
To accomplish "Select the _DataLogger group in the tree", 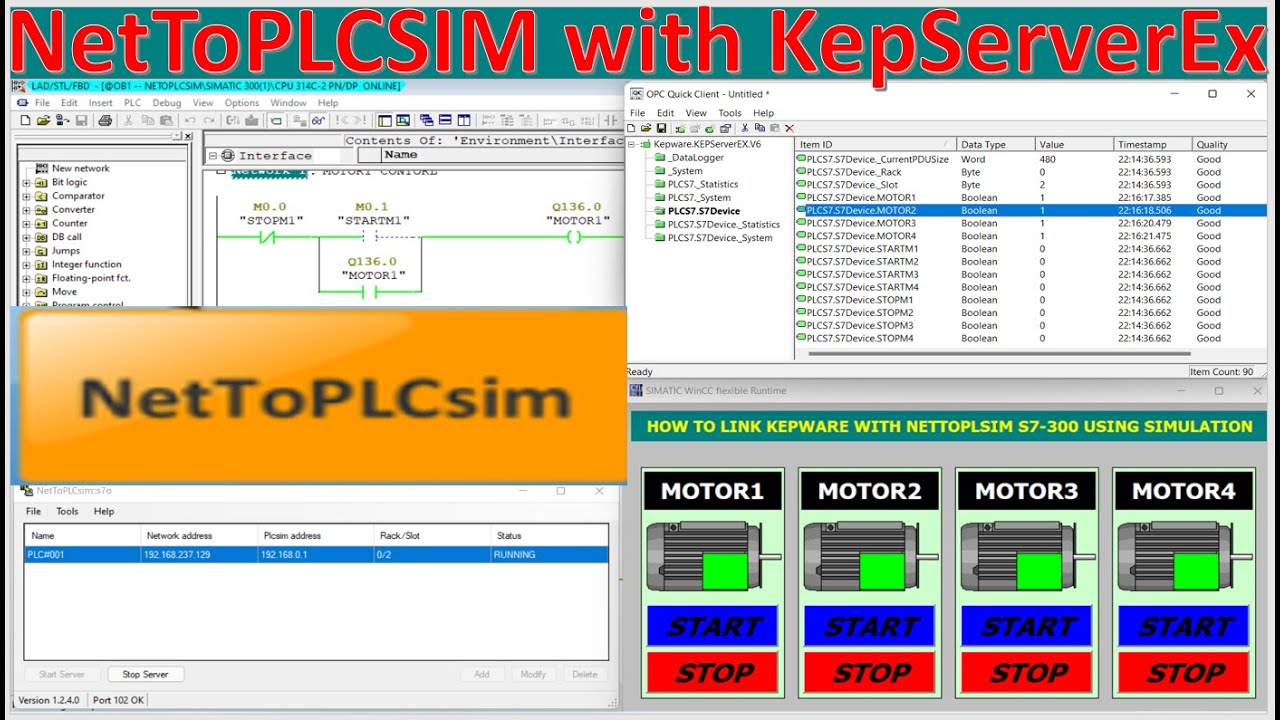I will tap(696, 157).
